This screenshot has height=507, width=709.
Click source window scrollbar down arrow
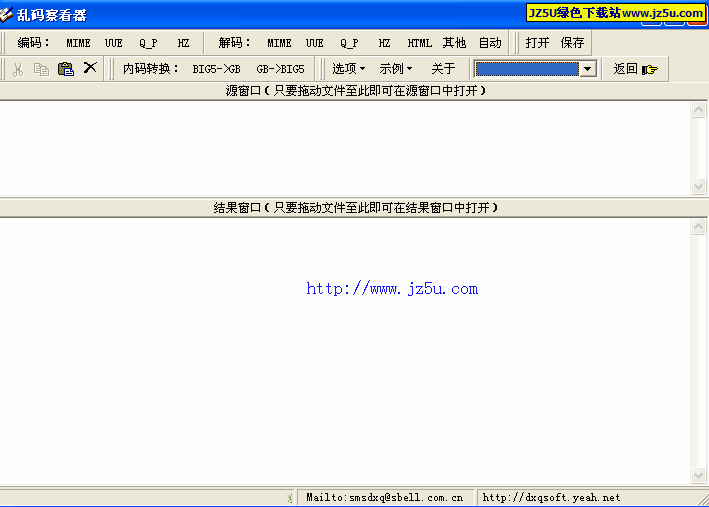(x=699, y=187)
